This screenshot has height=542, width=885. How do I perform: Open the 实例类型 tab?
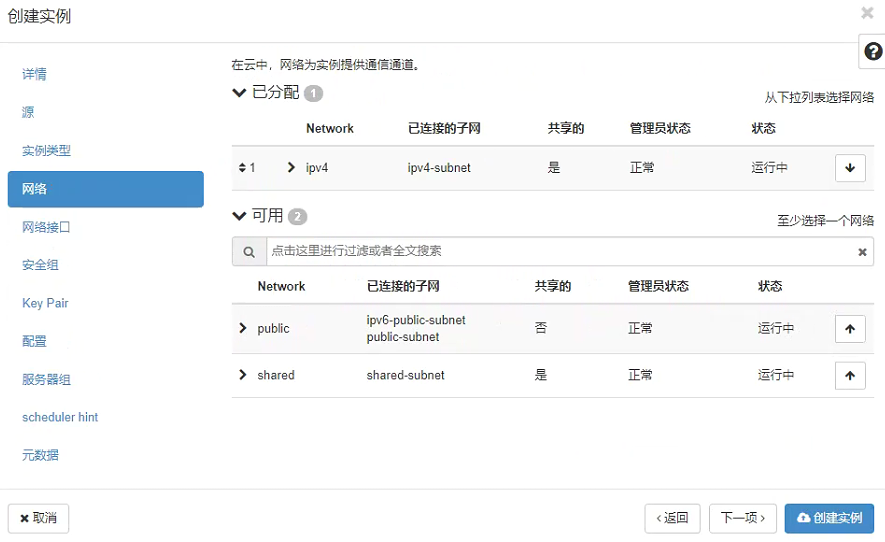(x=47, y=151)
